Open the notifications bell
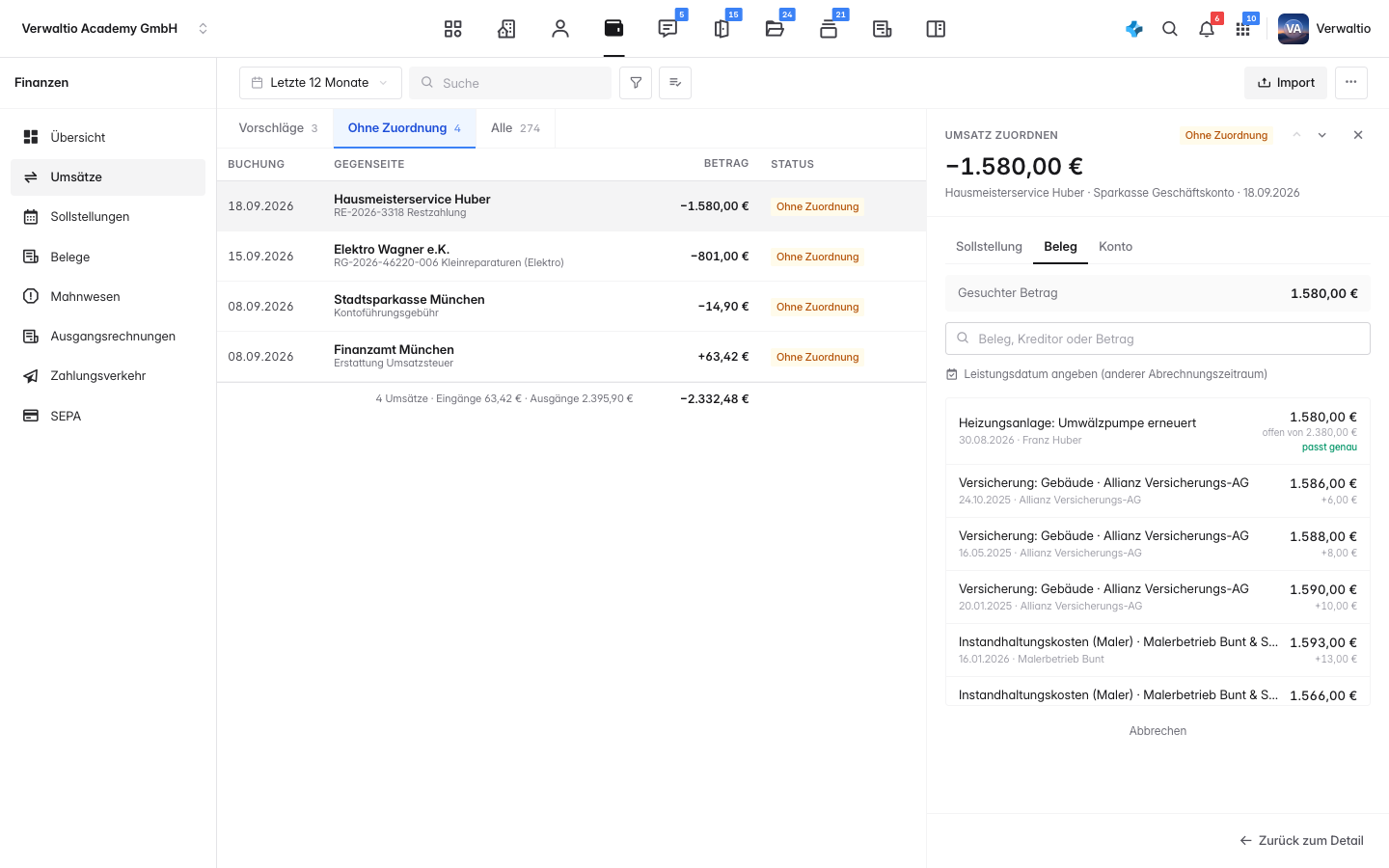The height and width of the screenshot is (868, 1389). tap(1207, 29)
